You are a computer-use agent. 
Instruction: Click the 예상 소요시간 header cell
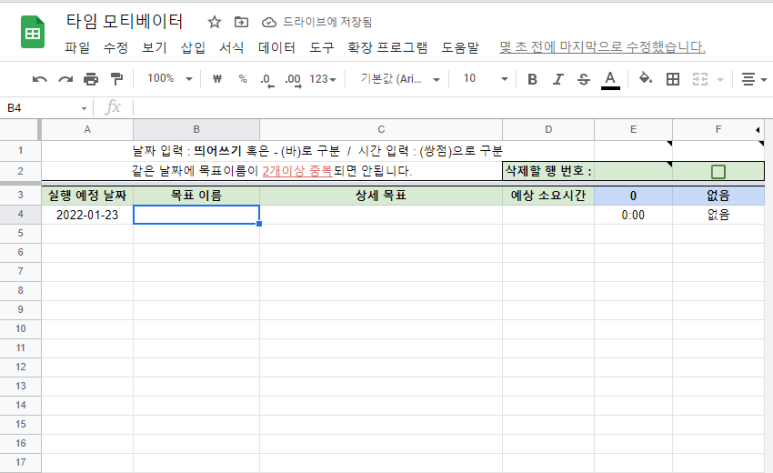[548, 196]
